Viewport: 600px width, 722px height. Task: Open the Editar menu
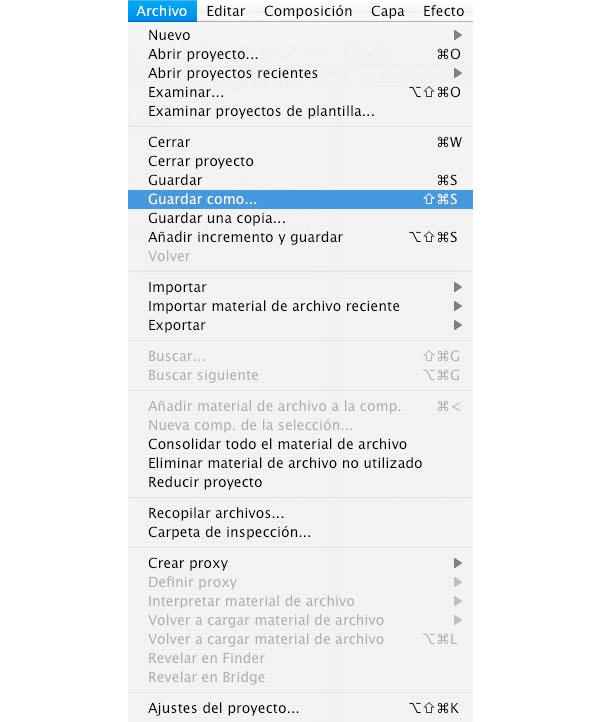pos(226,11)
